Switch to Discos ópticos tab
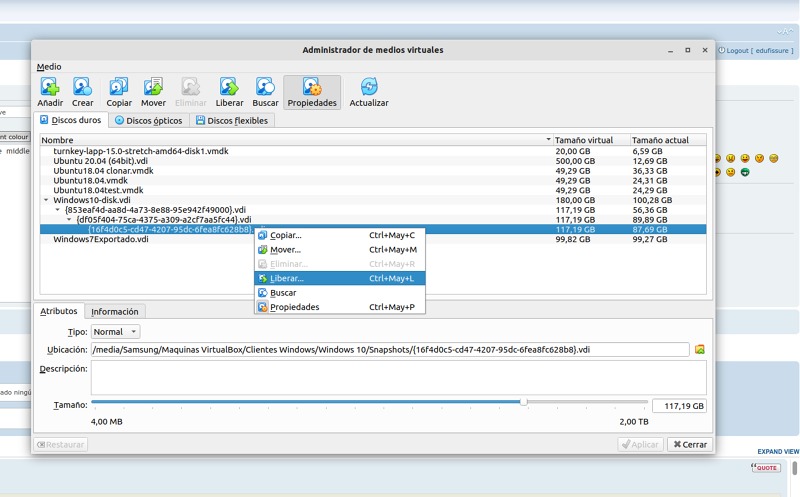The height and width of the screenshot is (497, 800). pyautogui.click(x=149, y=121)
